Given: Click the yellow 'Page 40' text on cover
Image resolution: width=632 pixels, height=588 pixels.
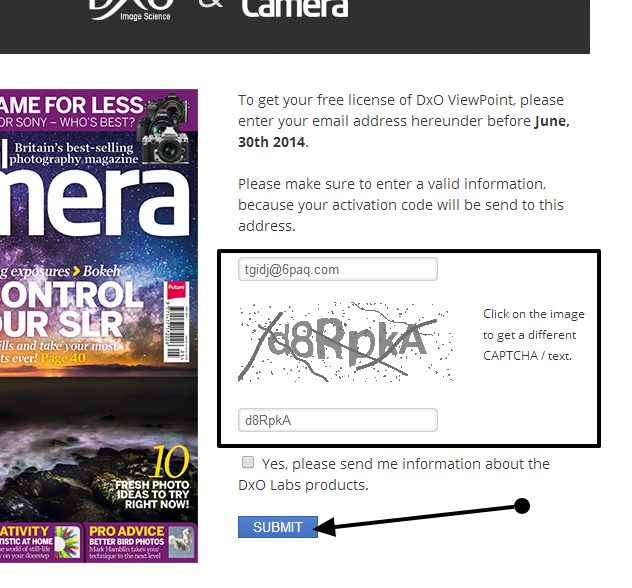Looking at the screenshot, I should (x=63, y=358).
